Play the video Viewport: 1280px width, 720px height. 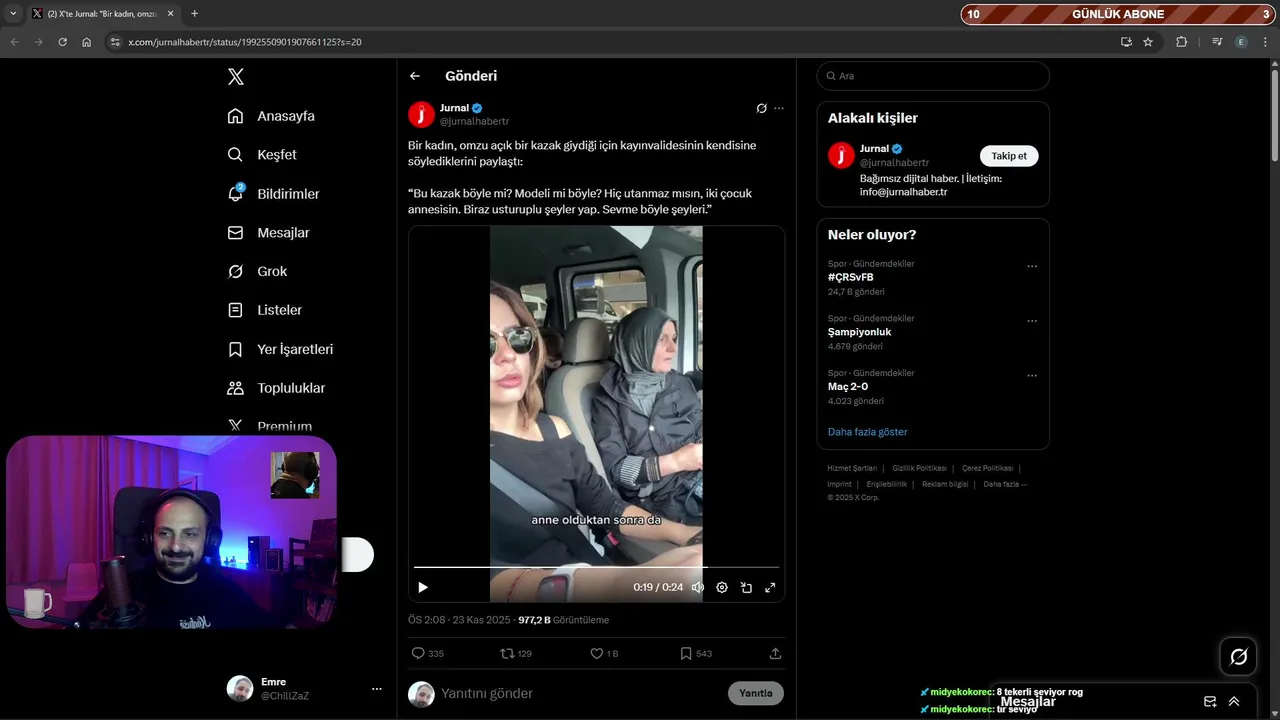(423, 588)
